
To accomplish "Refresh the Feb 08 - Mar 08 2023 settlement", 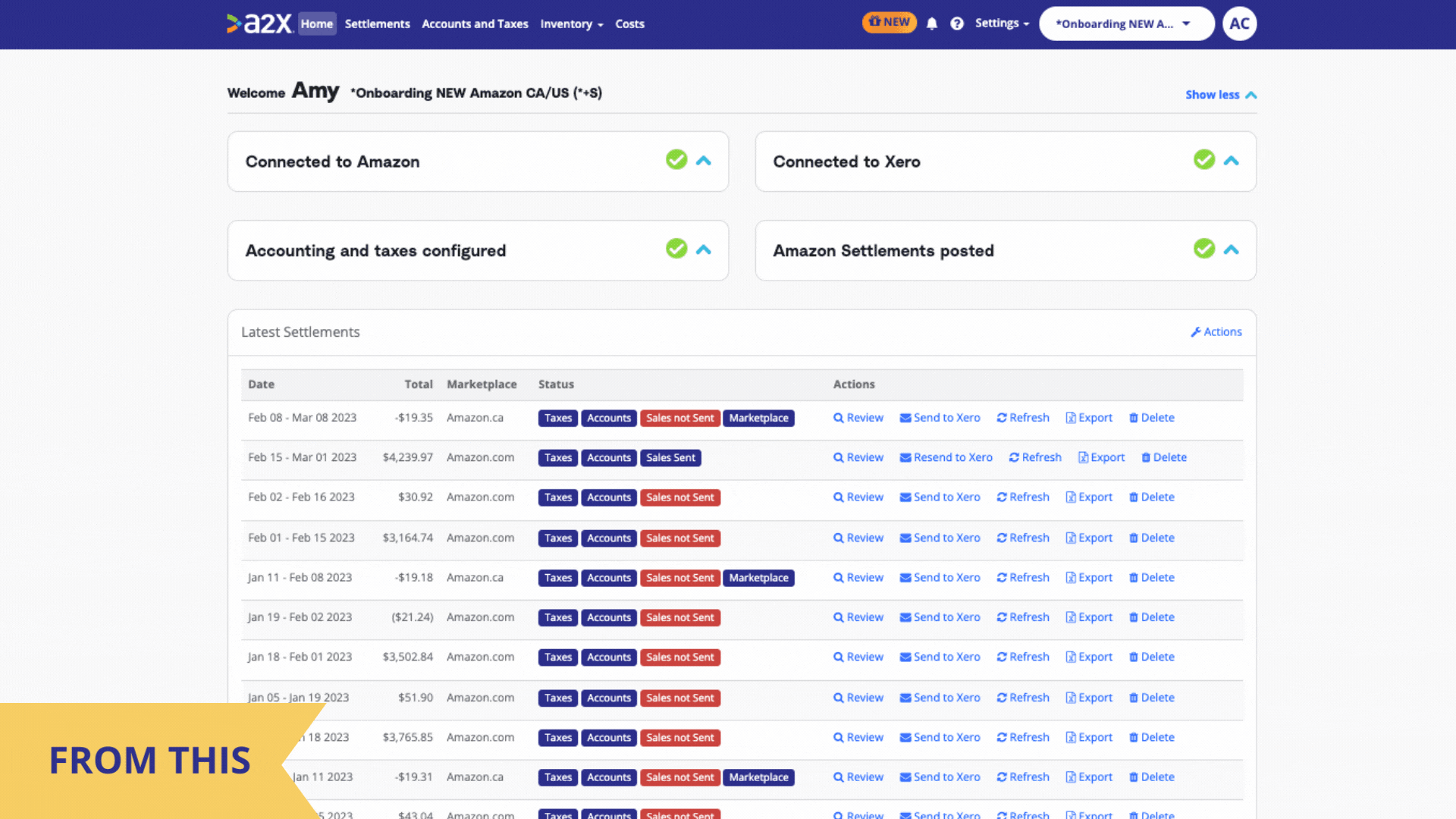I will [1023, 418].
